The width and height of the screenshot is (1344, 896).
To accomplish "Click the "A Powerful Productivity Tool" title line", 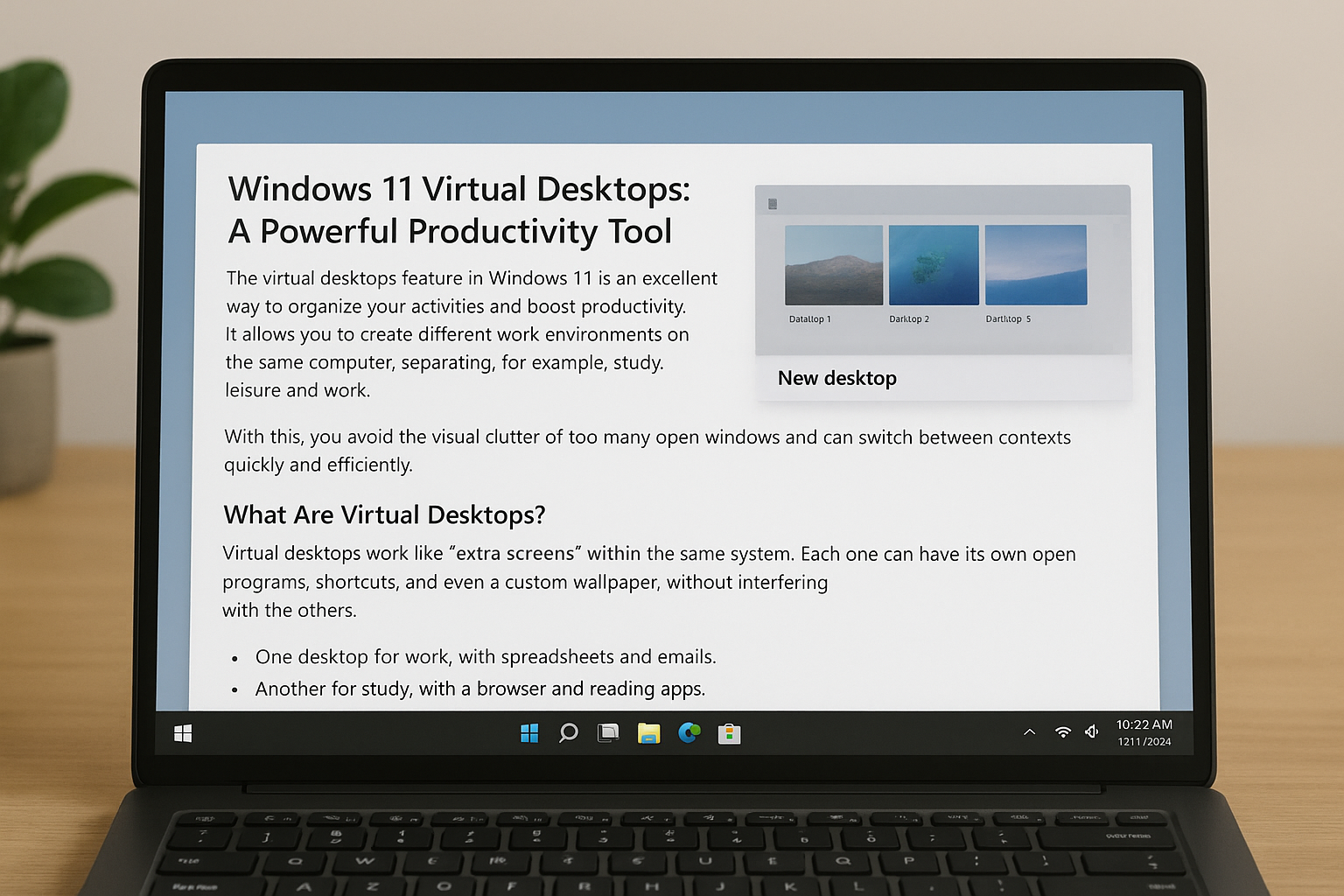I will coord(450,231).
